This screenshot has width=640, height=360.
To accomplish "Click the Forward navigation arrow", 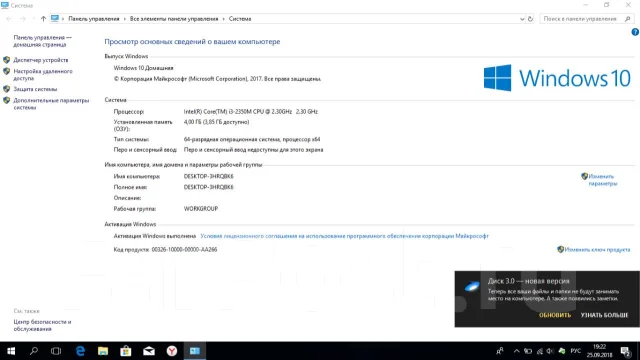I will pyautogui.click(x=23, y=19).
